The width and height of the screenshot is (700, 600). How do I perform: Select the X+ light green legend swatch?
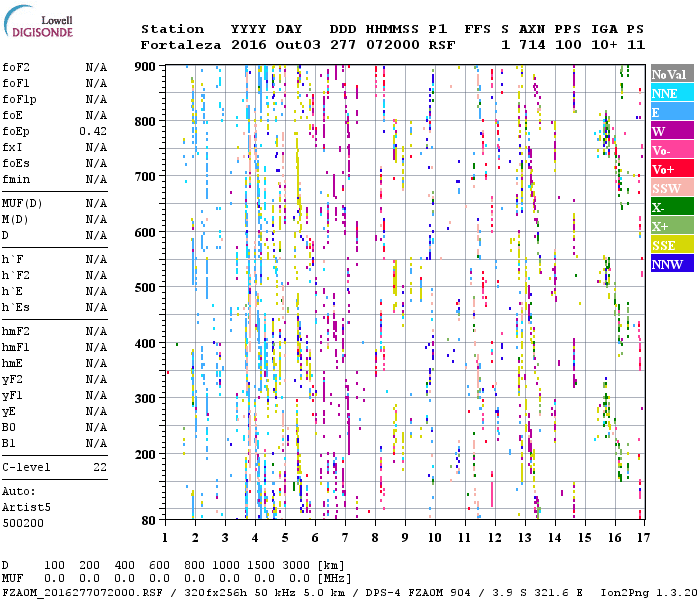pos(672,226)
